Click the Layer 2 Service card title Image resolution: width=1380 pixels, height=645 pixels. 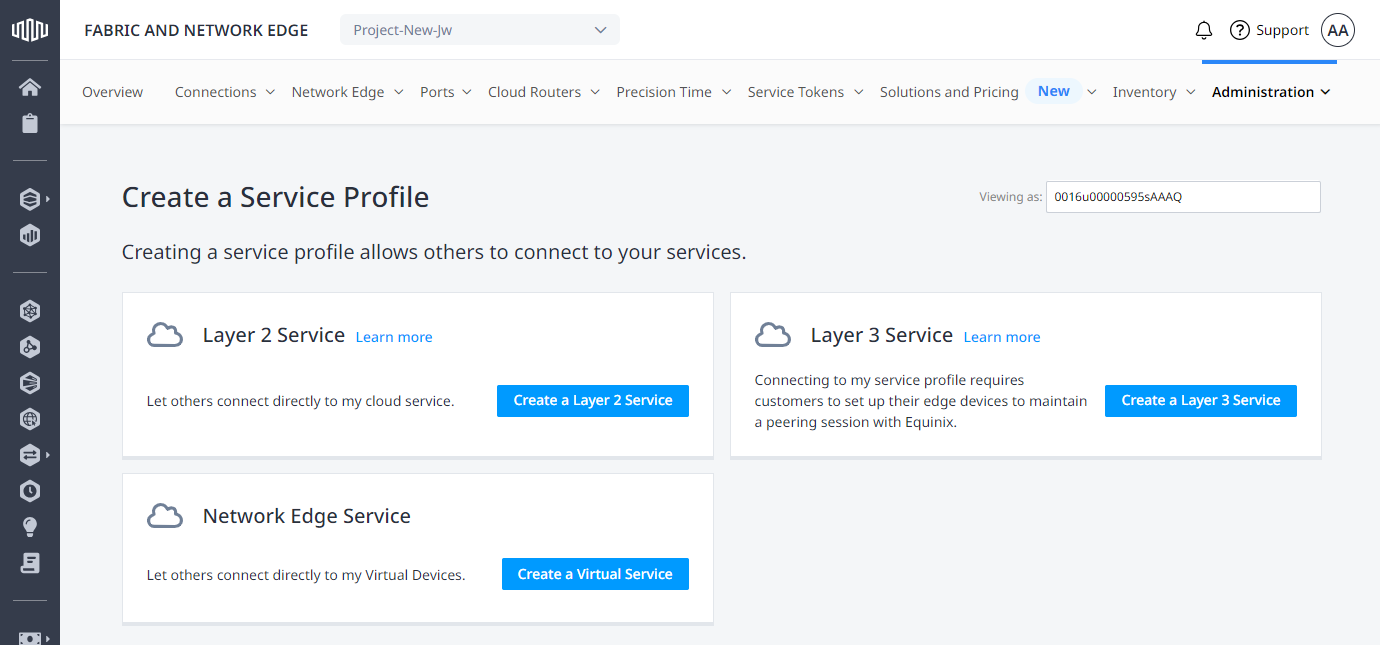click(x=274, y=335)
